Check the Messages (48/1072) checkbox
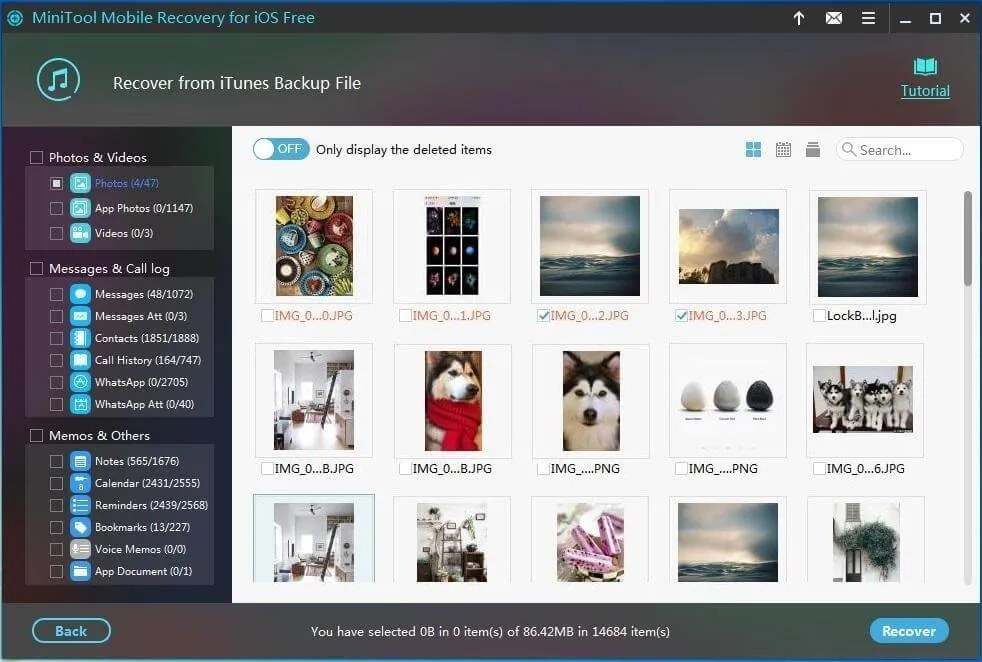 pos(56,294)
